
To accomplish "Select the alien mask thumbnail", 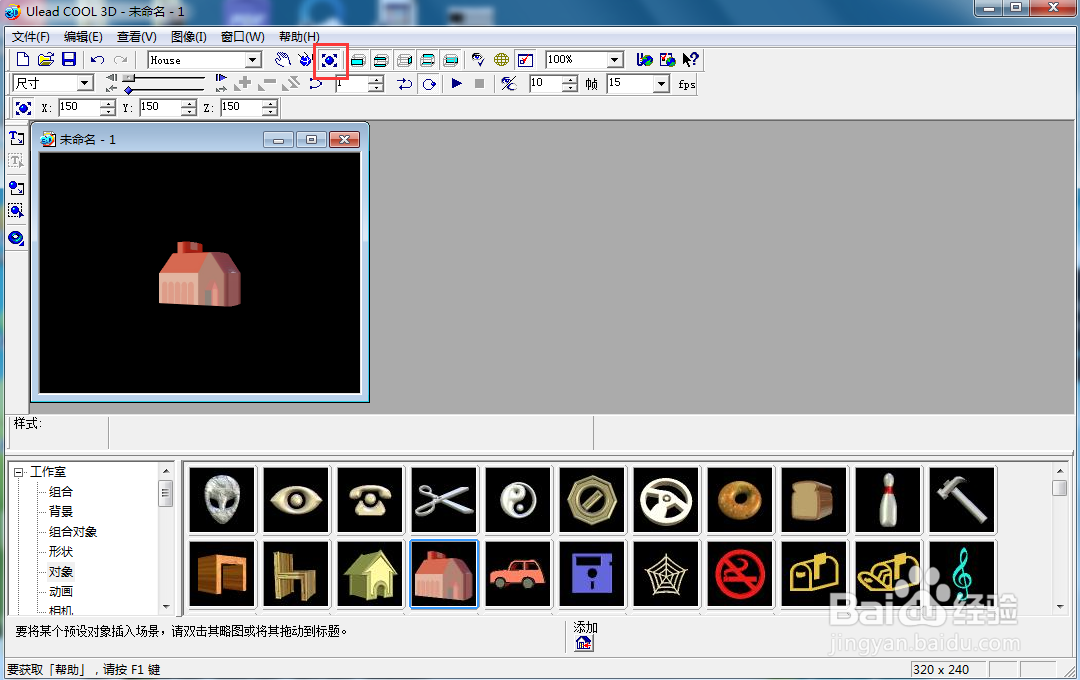I will [x=222, y=500].
